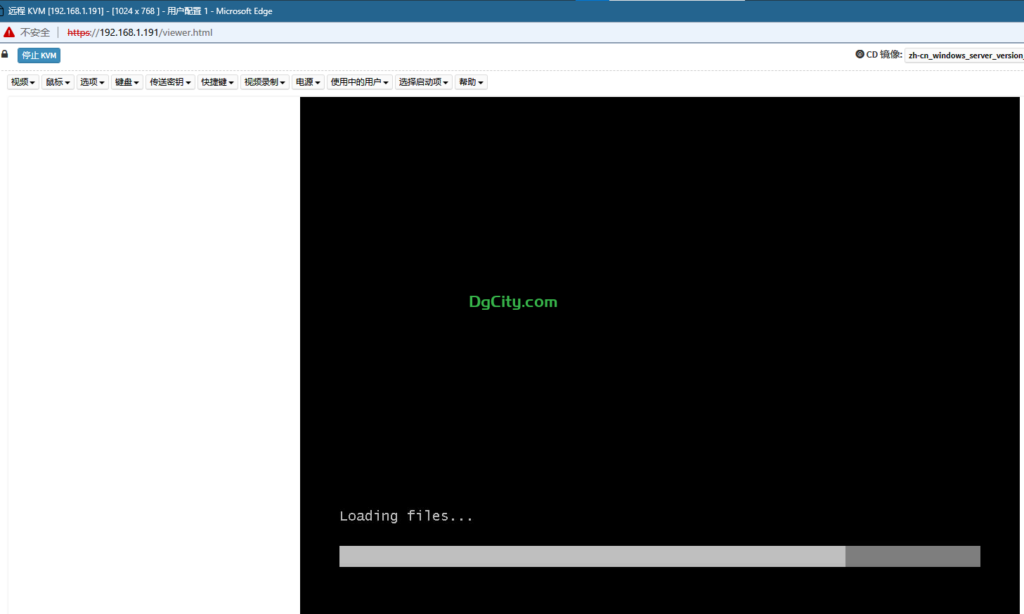Click the CD image filename field

(x=964, y=56)
